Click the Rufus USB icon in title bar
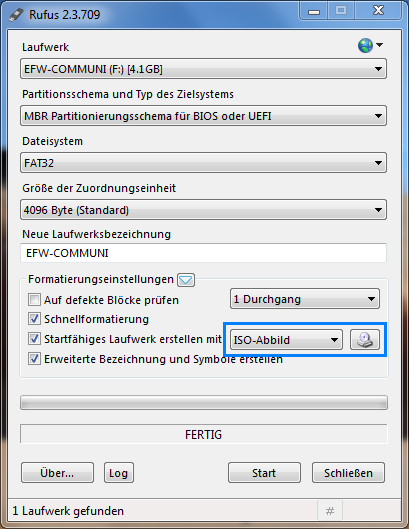This screenshot has height=529, width=409. (x=16, y=15)
